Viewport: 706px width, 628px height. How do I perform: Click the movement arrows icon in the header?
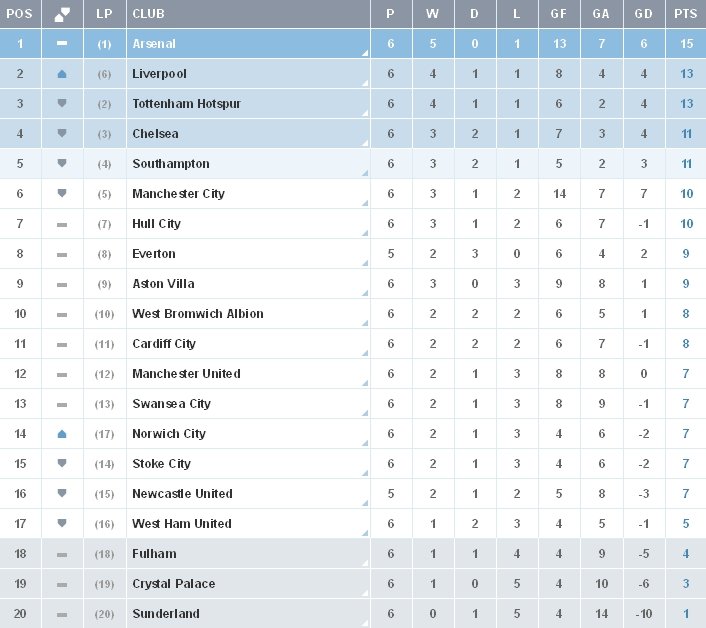62,15
